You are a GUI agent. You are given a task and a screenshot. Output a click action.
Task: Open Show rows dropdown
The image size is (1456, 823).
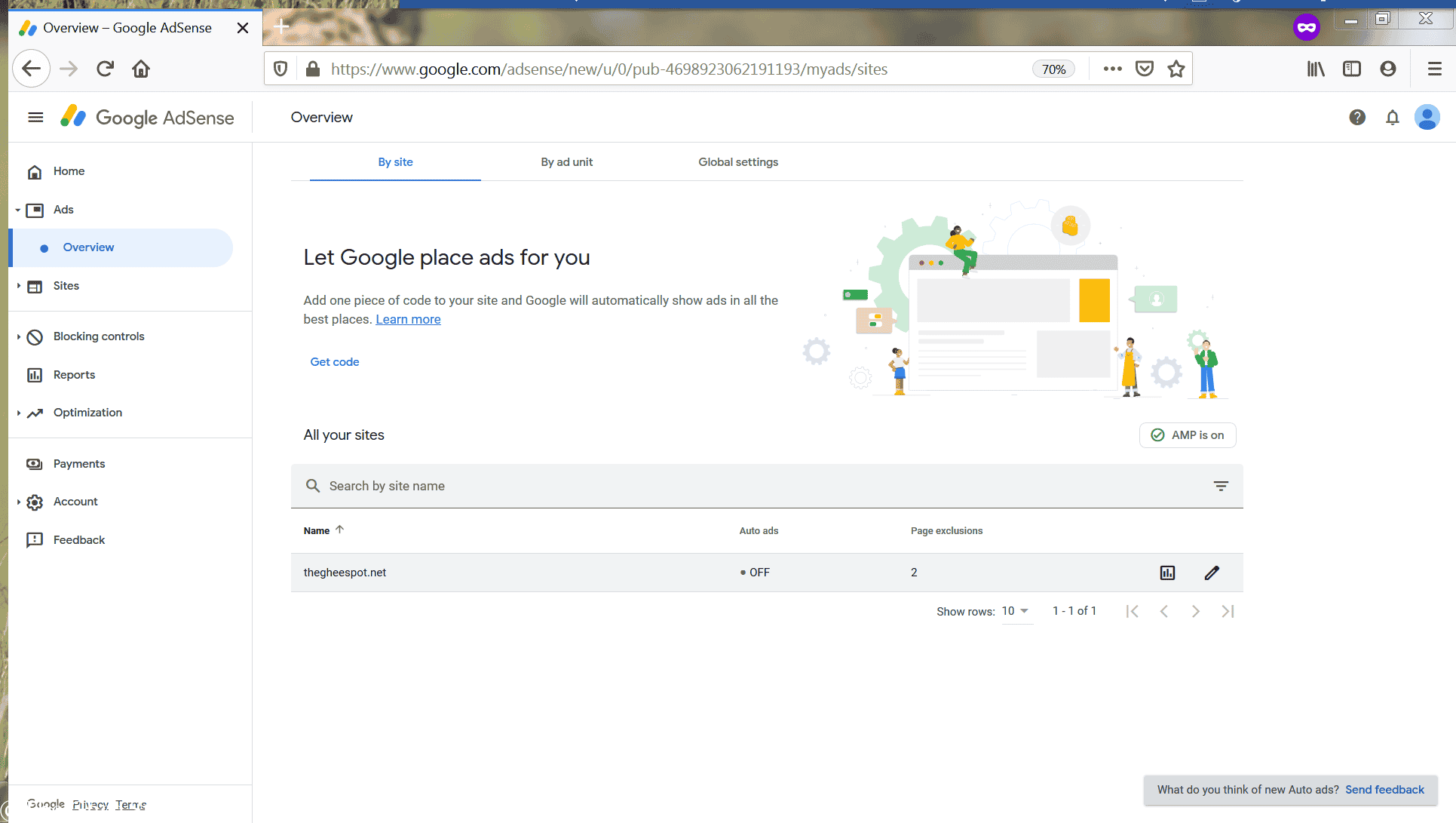pyautogui.click(x=1016, y=611)
